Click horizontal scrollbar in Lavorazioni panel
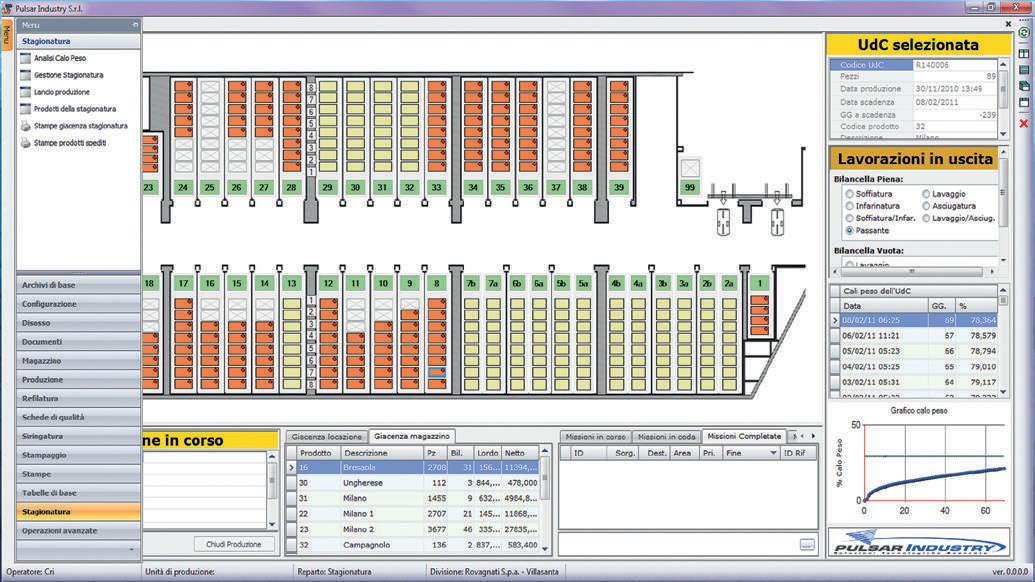Image resolution: width=1035 pixels, height=582 pixels. point(912,271)
